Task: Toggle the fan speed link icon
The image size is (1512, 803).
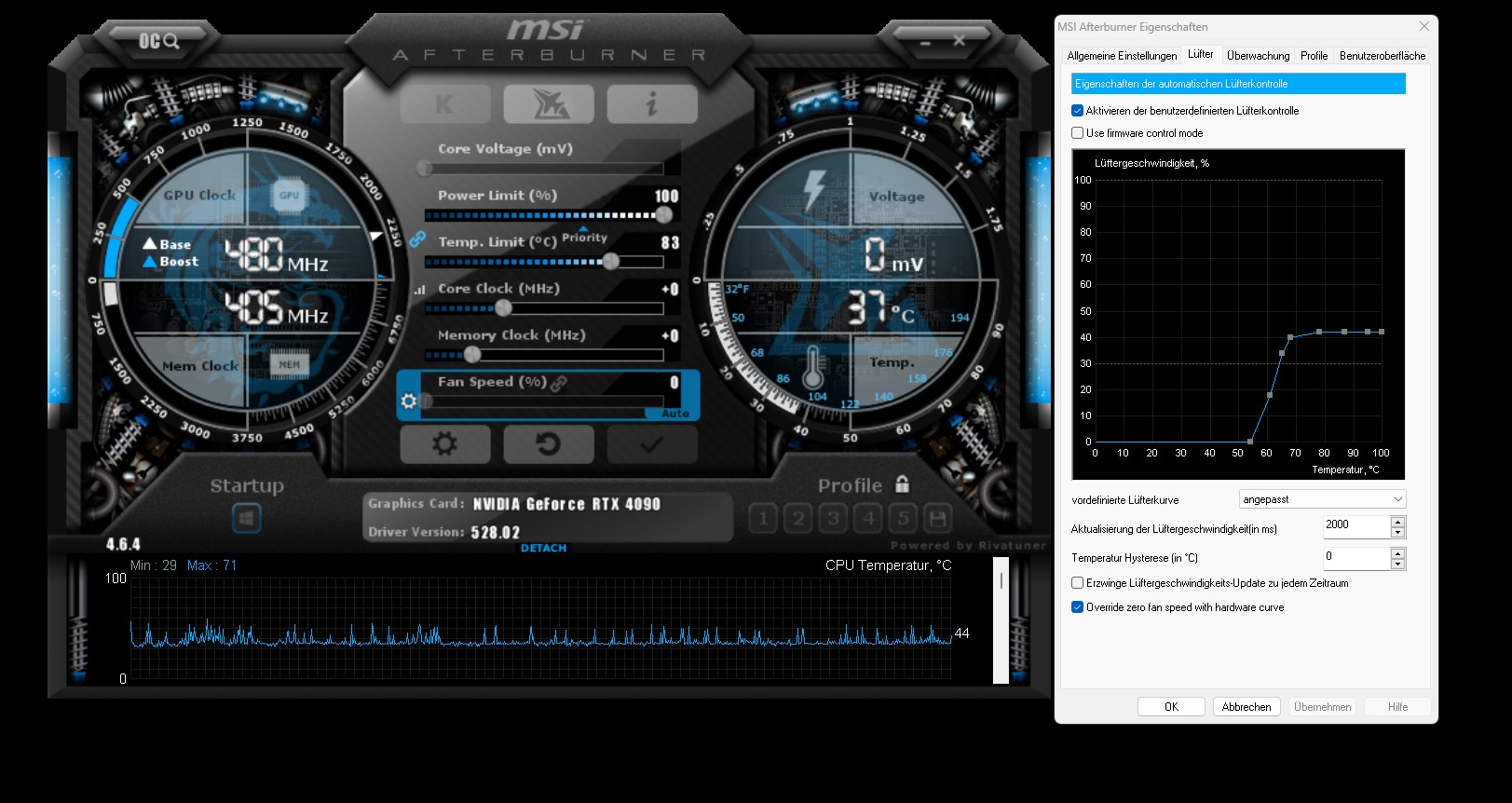Action: [559, 383]
